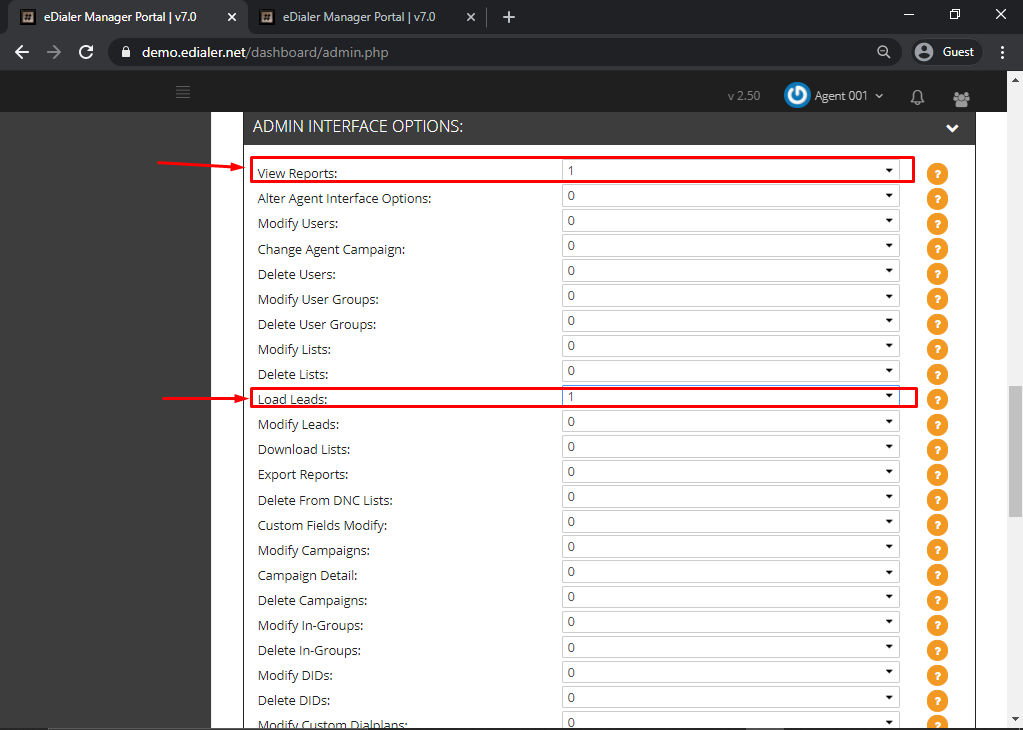Open the Delete Users value dropdown

(730, 271)
